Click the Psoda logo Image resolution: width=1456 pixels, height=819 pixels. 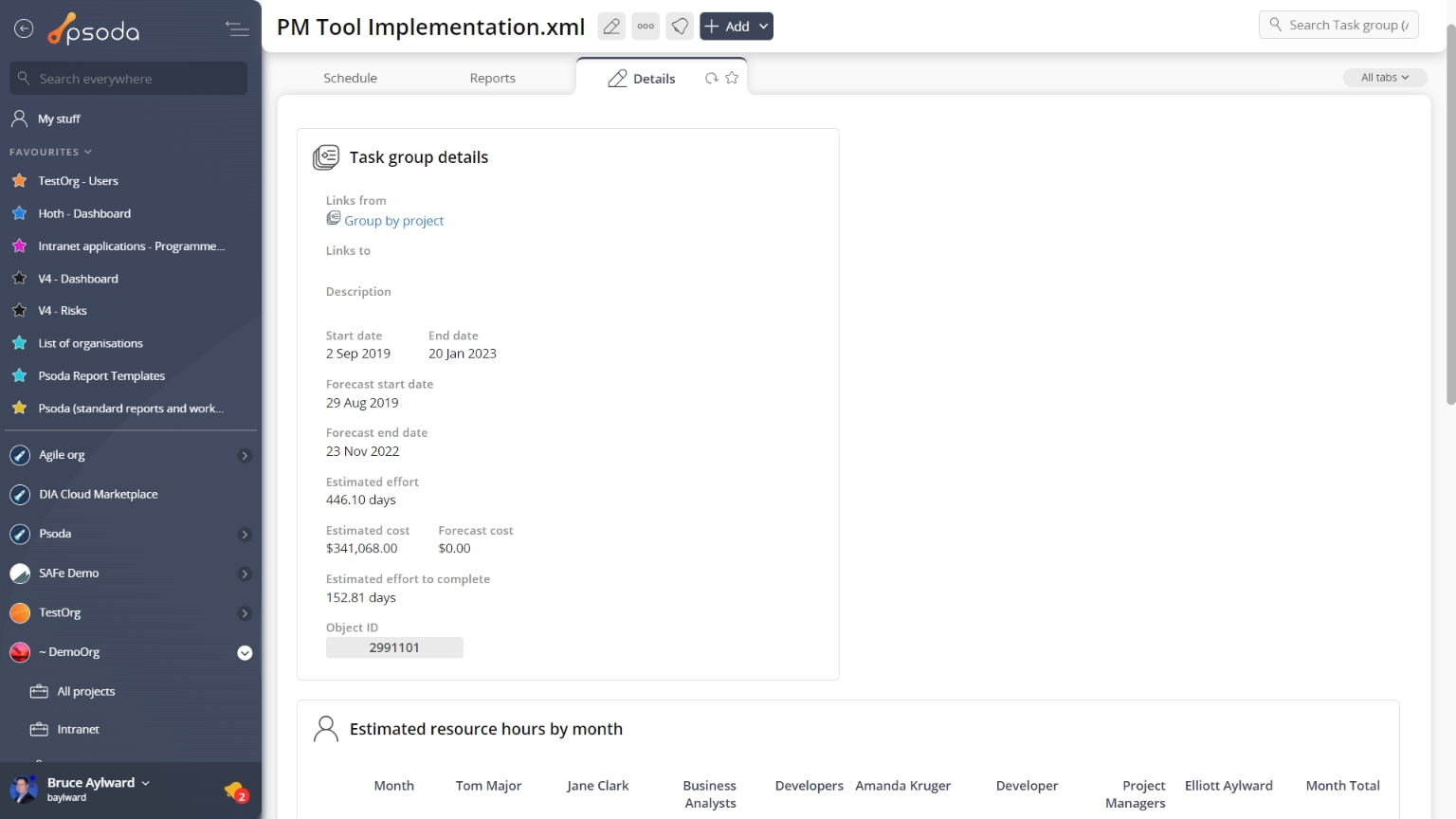point(94,30)
